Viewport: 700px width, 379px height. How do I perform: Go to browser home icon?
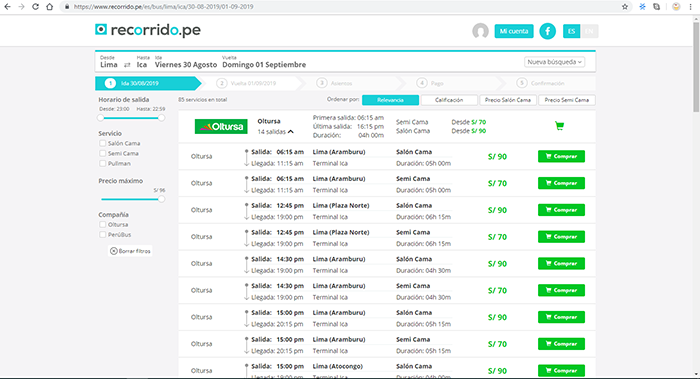50,7
